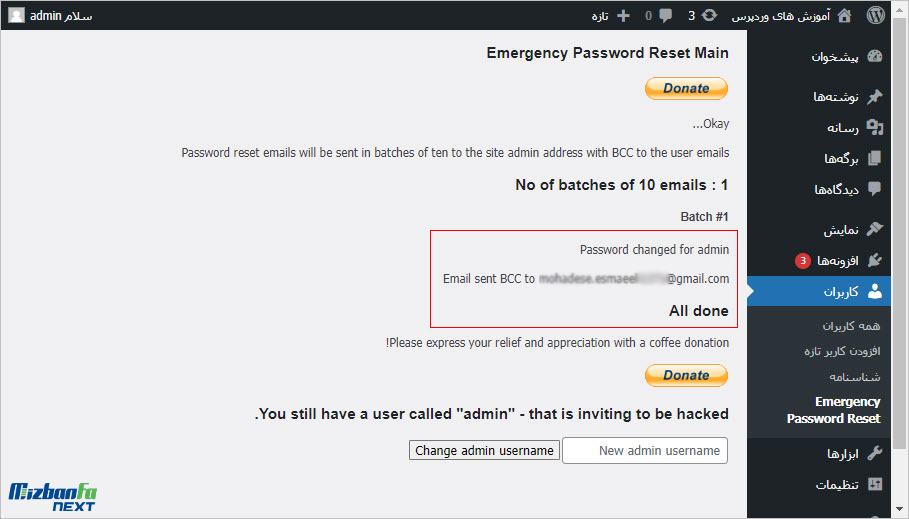This screenshot has width=909, height=519.
Task: Click the WordPress logo icon
Action: pos(875,15)
